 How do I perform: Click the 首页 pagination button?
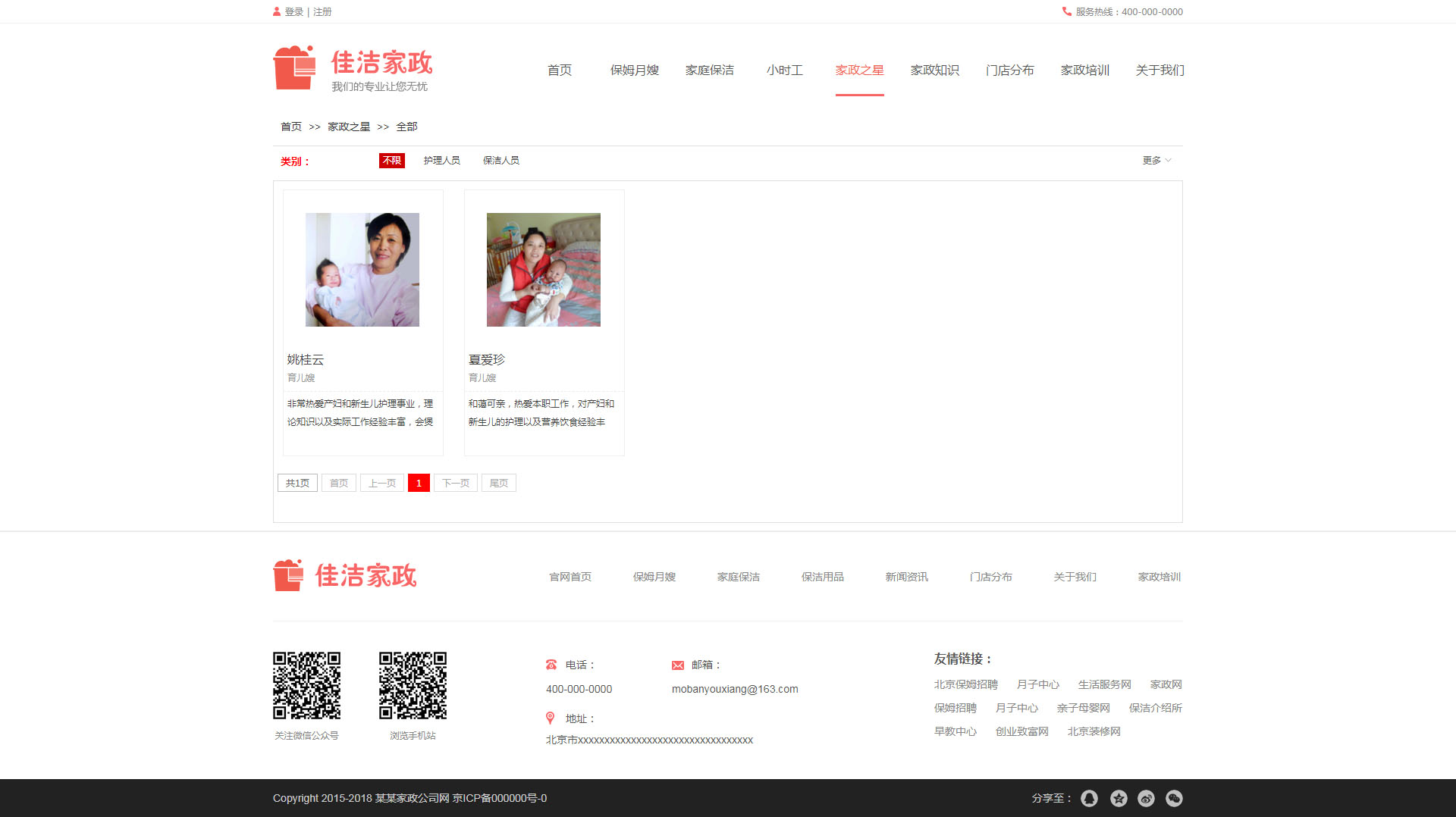pos(339,483)
